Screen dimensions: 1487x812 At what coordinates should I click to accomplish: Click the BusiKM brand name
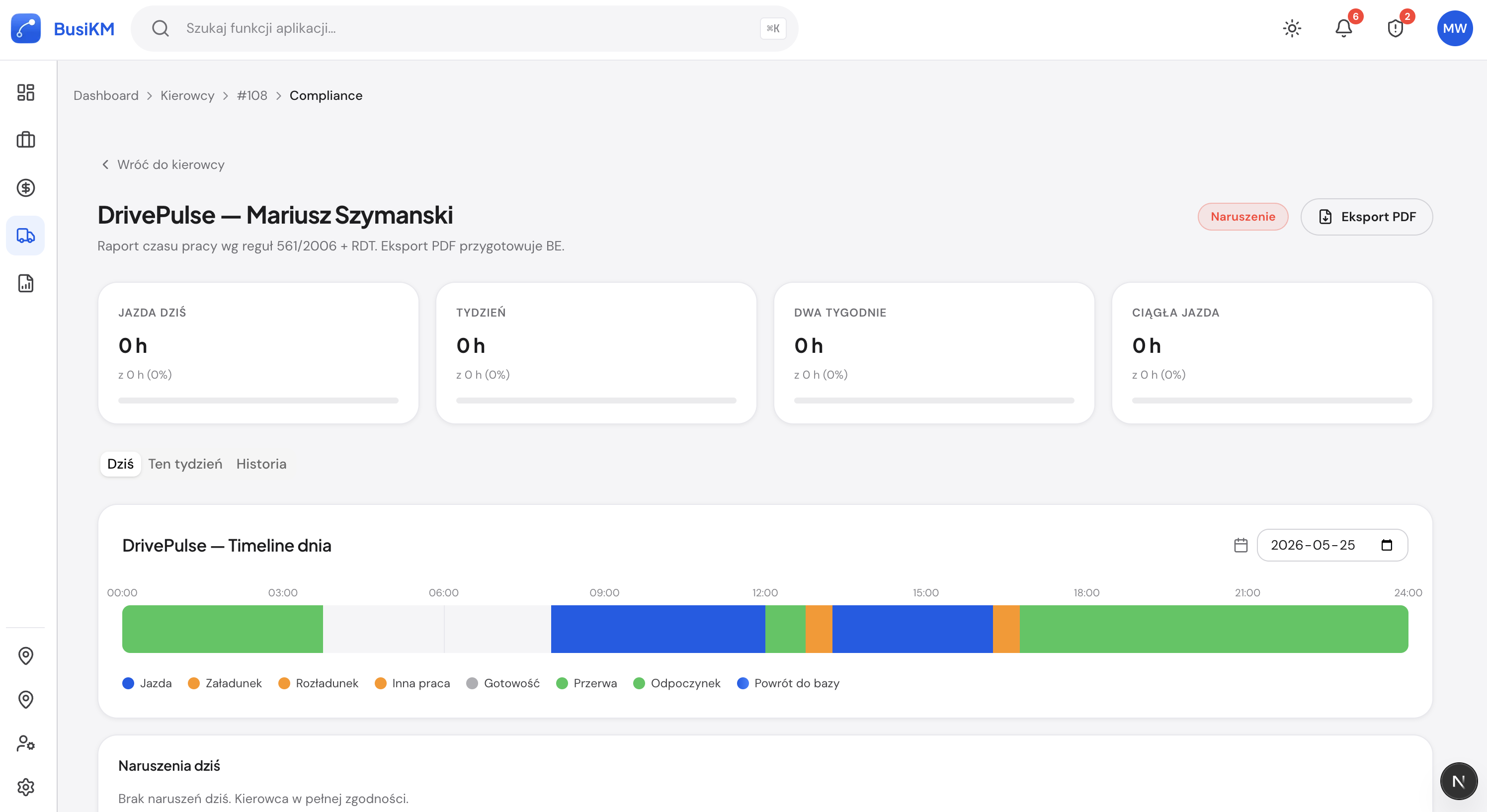coord(84,29)
